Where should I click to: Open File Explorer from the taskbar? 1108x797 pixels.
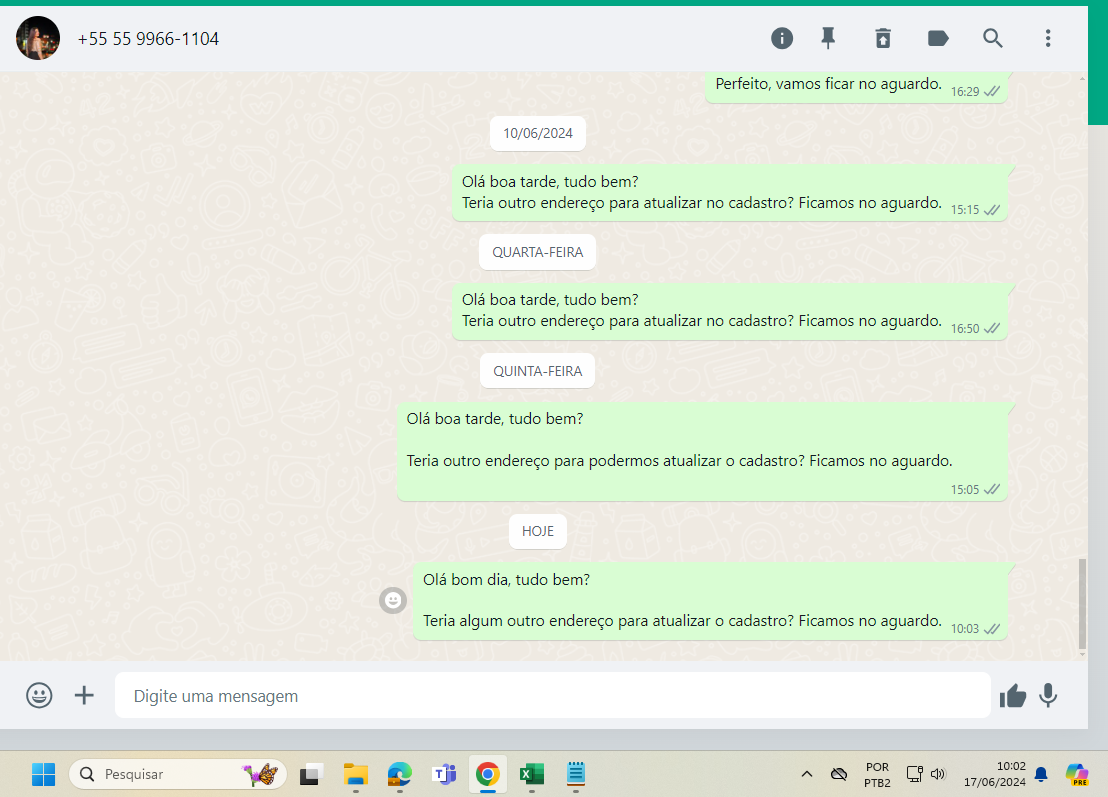(355, 774)
